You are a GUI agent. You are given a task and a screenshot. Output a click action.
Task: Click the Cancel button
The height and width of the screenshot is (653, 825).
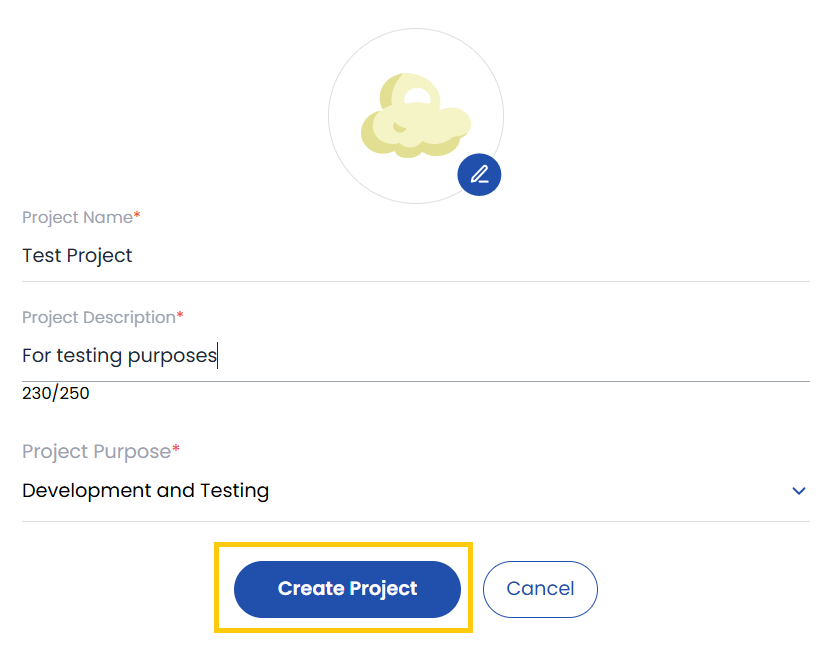(540, 589)
